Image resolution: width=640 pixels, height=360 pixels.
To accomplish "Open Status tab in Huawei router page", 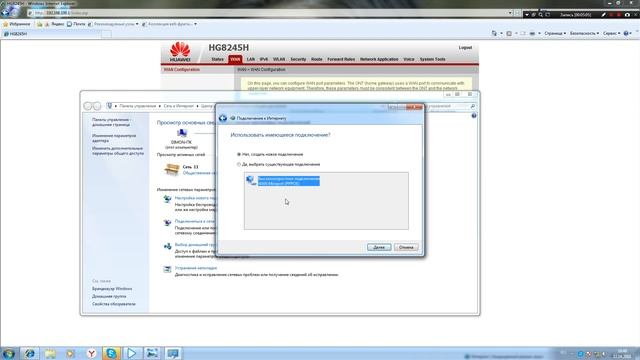I will pos(218,60).
